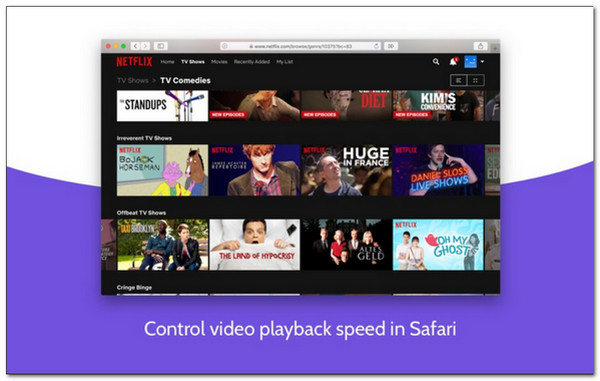Click TV Shows breadcrumb link
Image resolution: width=600 pixels, height=381 pixels.
[133, 80]
